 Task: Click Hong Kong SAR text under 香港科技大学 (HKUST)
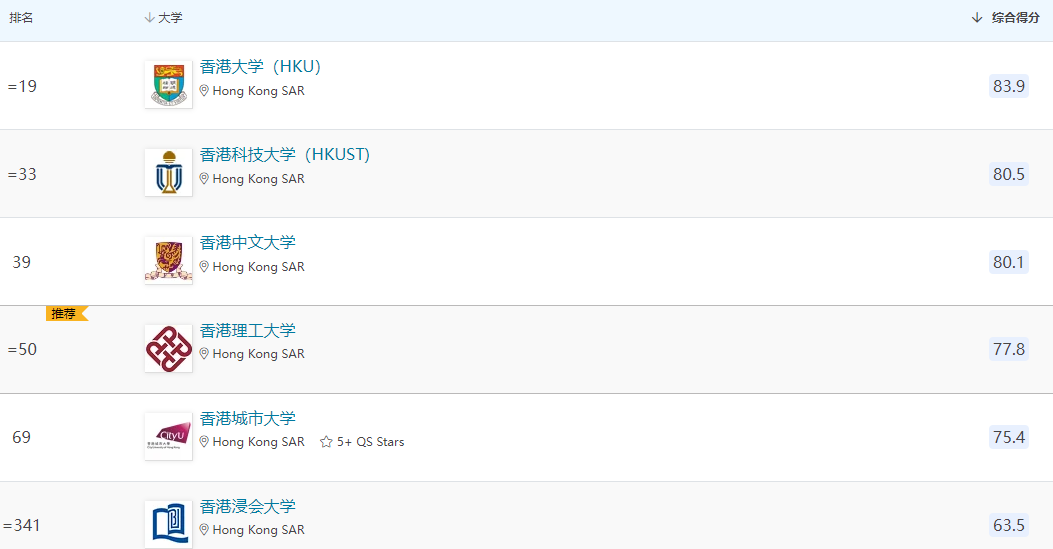pos(259,179)
